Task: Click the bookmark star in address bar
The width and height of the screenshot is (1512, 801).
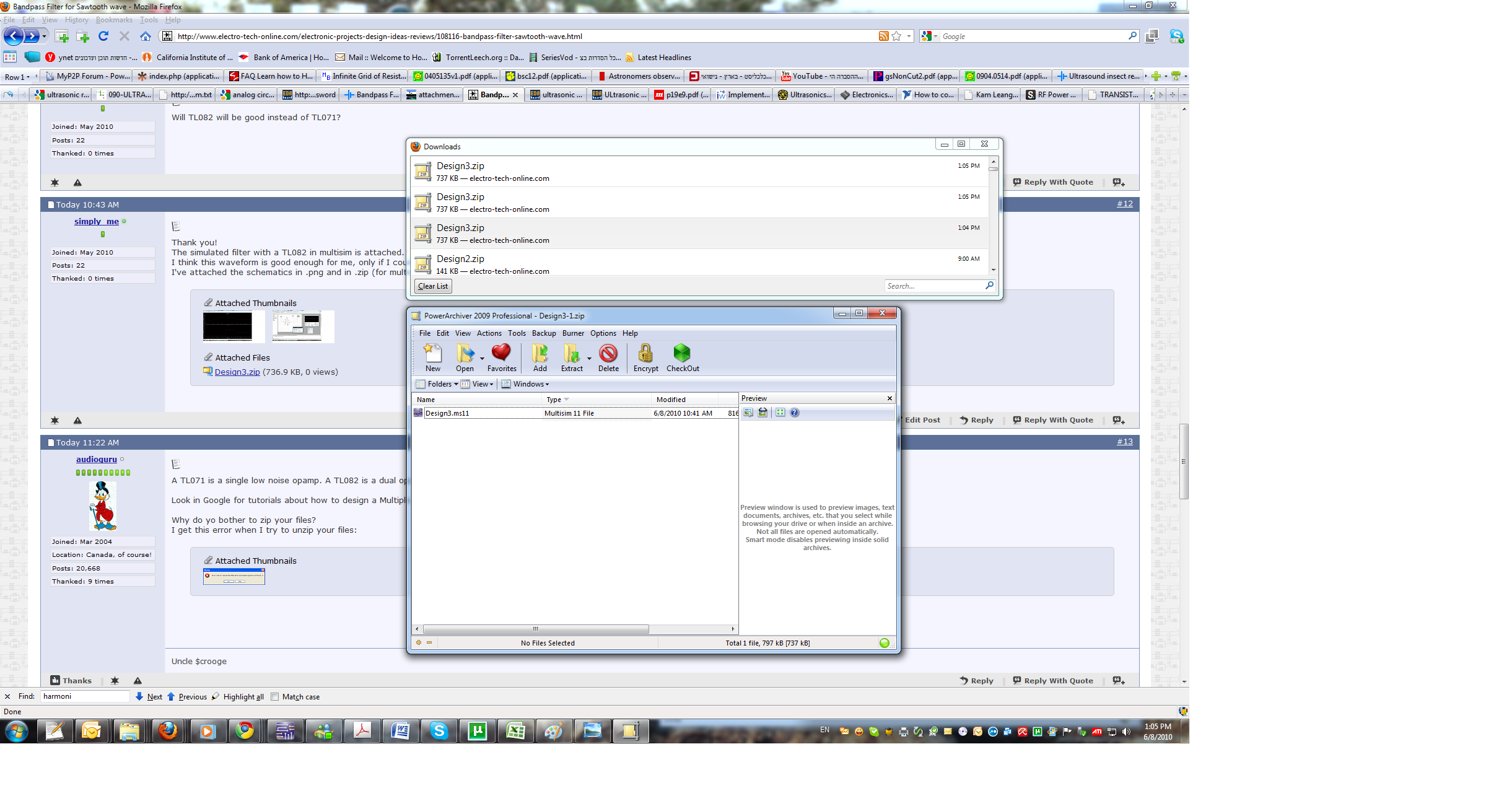Action: (x=896, y=36)
